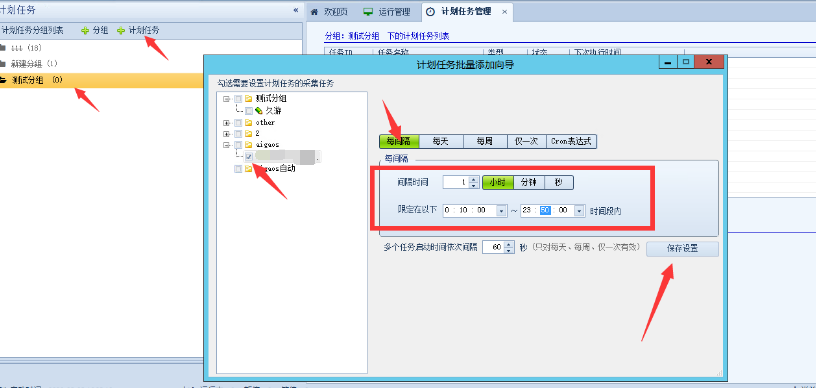Select the 秒 interval unit

tap(559, 183)
